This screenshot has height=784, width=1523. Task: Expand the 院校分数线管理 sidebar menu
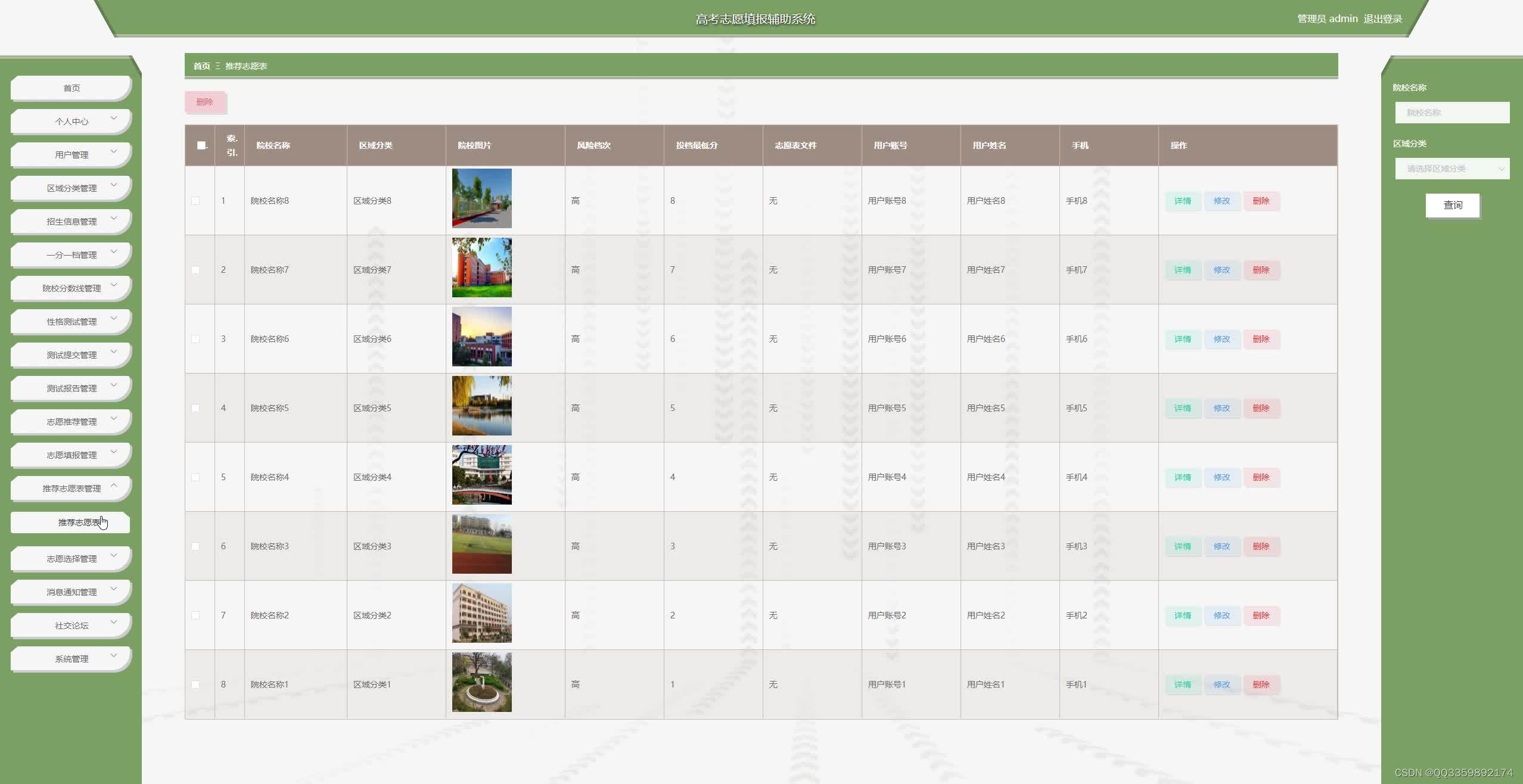coord(71,288)
